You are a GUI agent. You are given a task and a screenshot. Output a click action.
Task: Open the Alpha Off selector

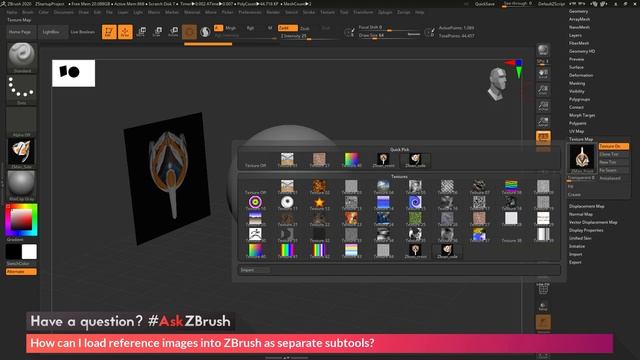coord(22,121)
